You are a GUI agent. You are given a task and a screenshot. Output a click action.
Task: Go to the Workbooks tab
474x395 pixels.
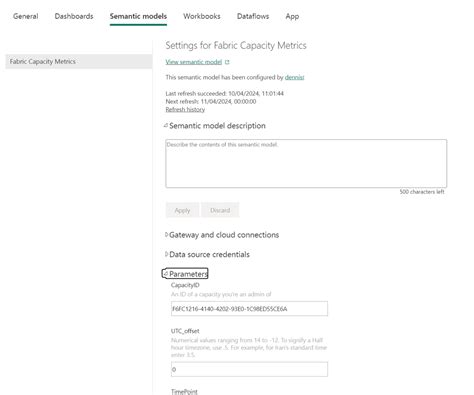(x=202, y=16)
